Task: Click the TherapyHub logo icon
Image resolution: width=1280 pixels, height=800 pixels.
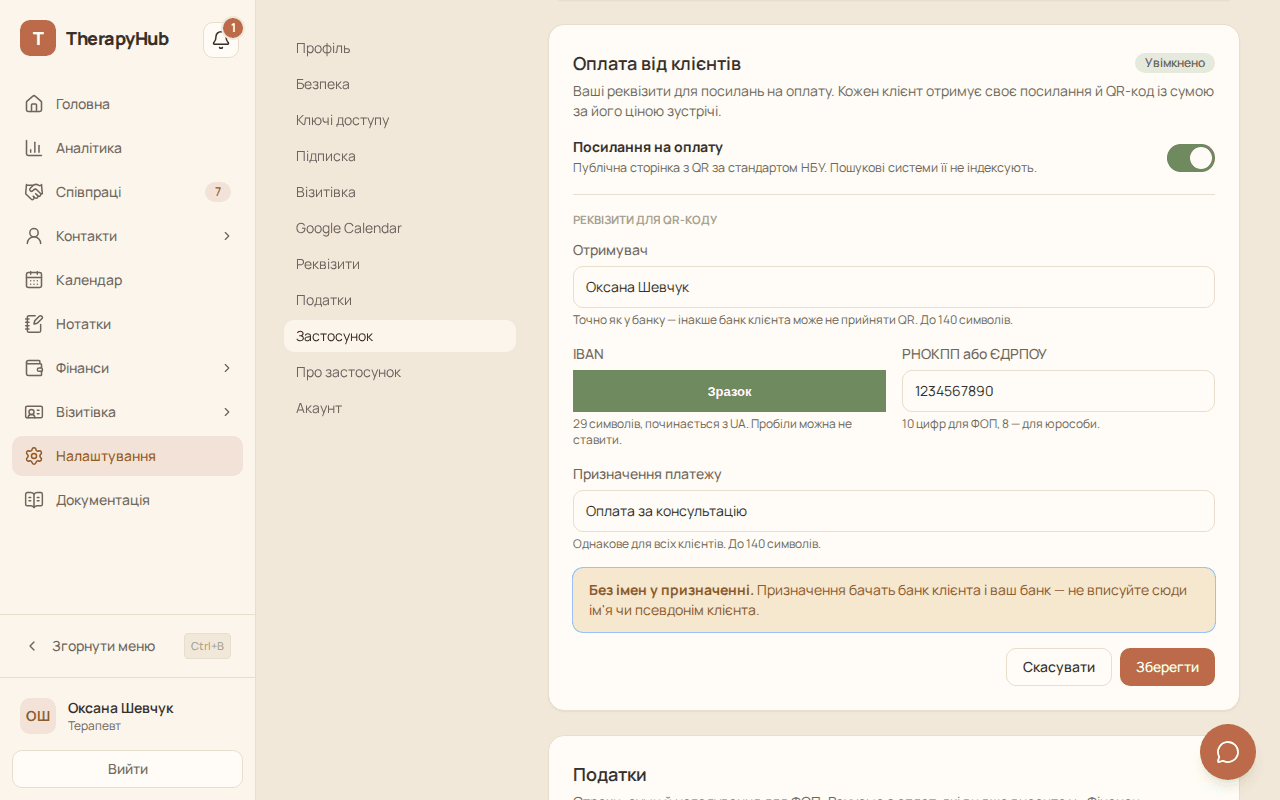Action: tap(38, 38)
